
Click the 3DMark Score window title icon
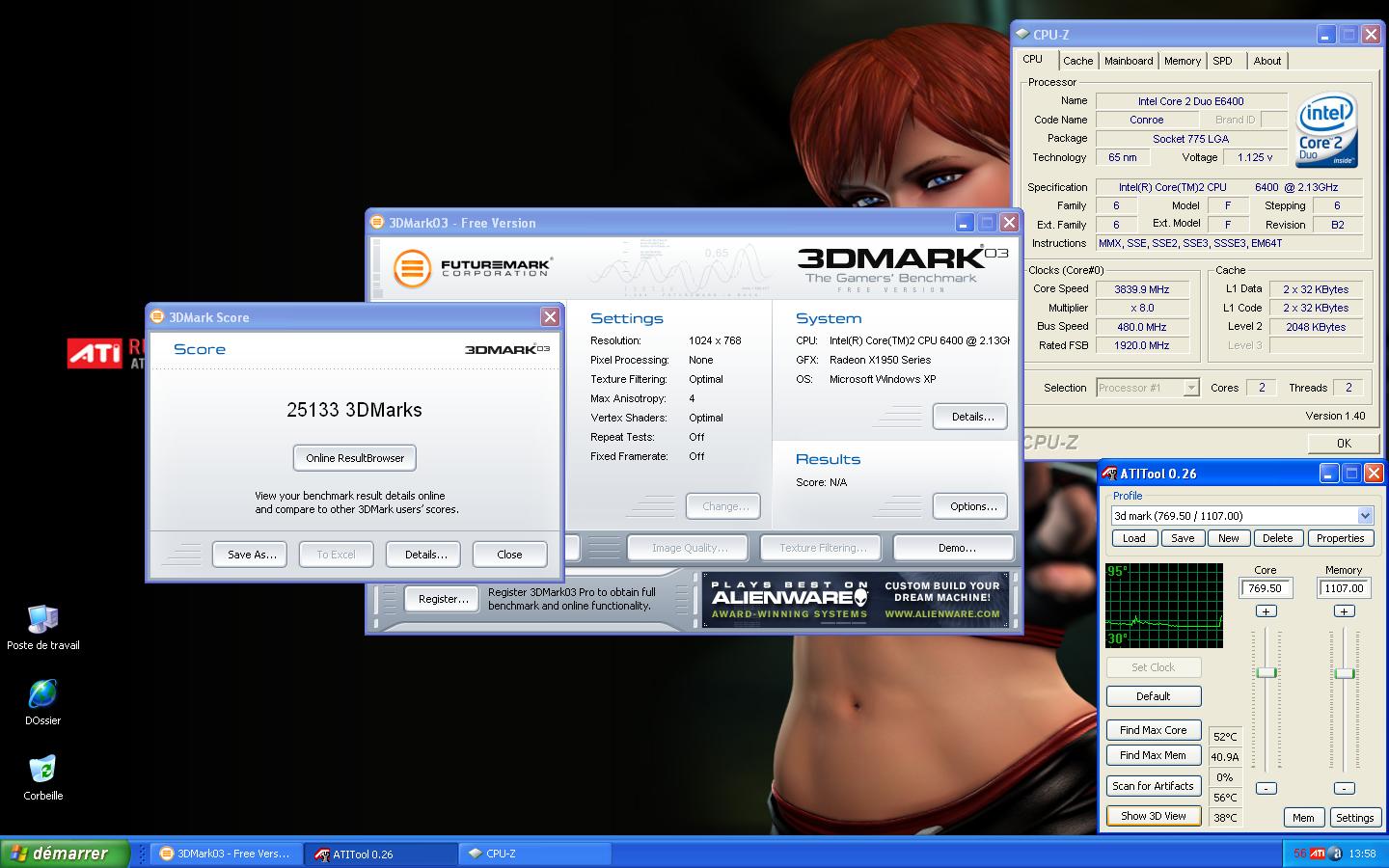[157, 316]
